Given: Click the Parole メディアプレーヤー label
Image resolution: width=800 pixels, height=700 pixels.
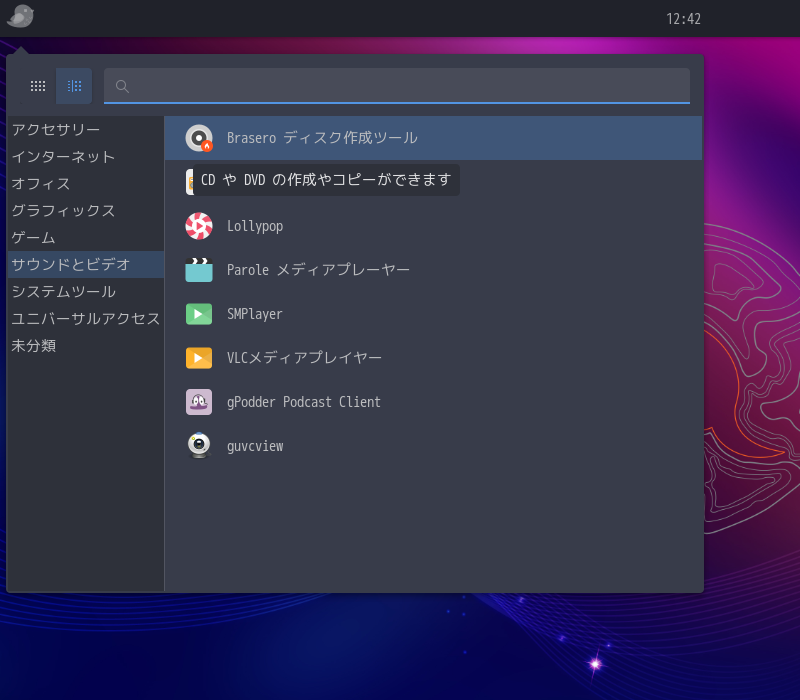Looking at the screenshot, I should click(x=318, y=270).
